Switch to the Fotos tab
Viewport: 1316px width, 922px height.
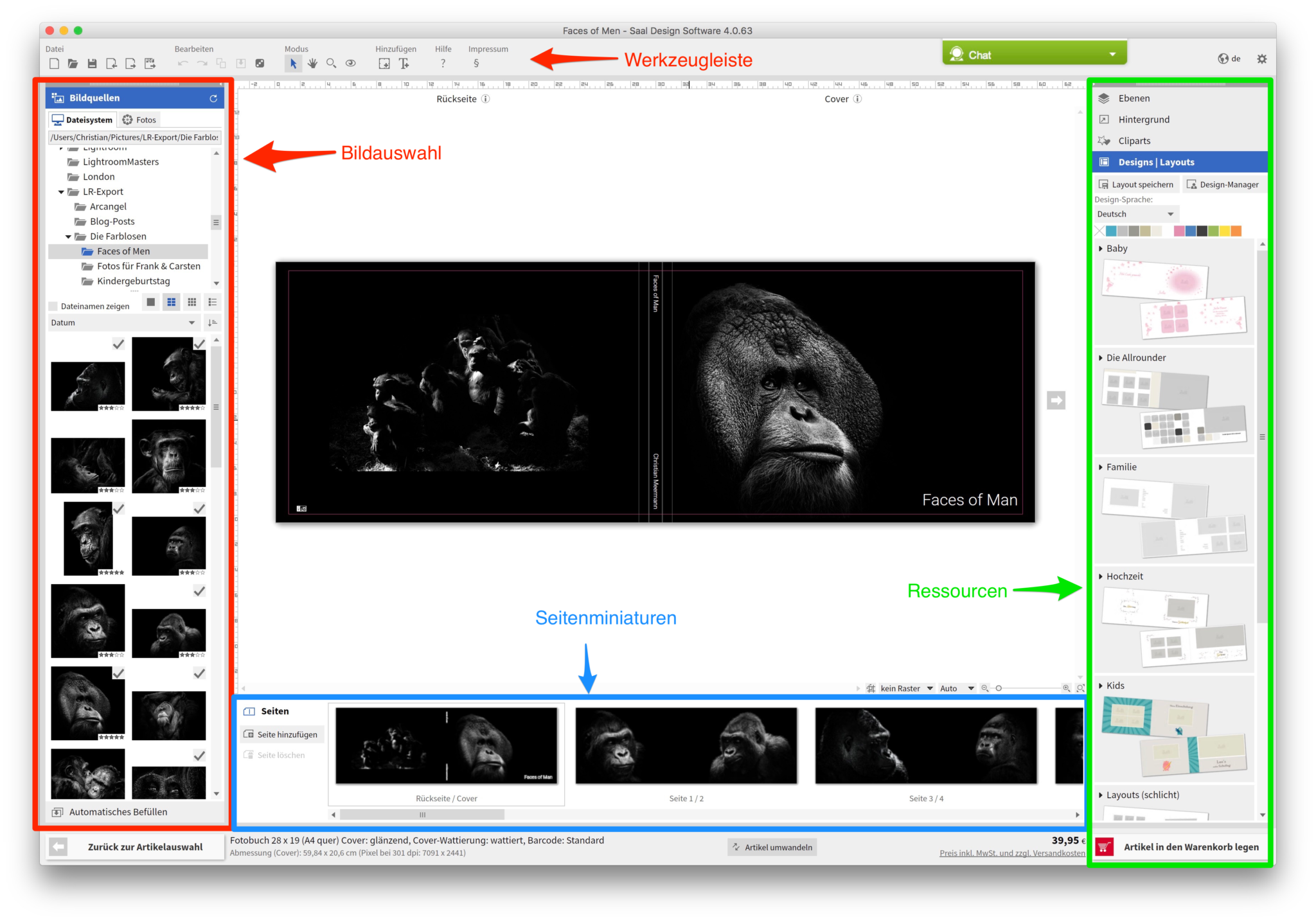pyautogui.click(x=139, y=120)
